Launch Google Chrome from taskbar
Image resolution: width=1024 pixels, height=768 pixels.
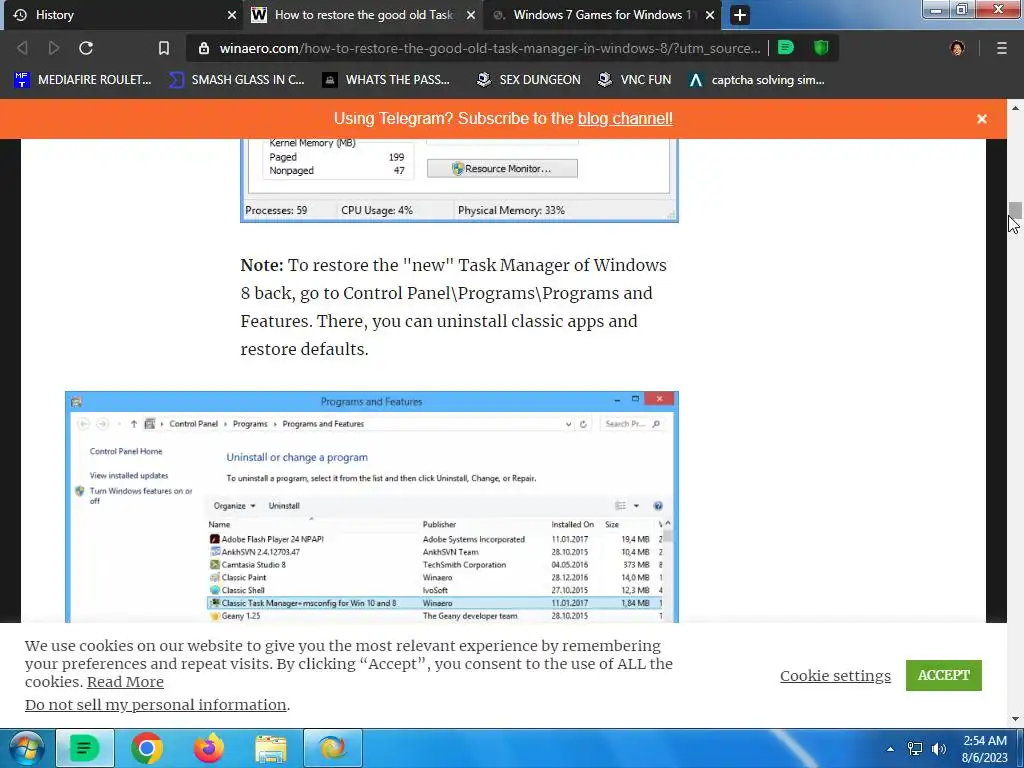click(x=146, y=748)
